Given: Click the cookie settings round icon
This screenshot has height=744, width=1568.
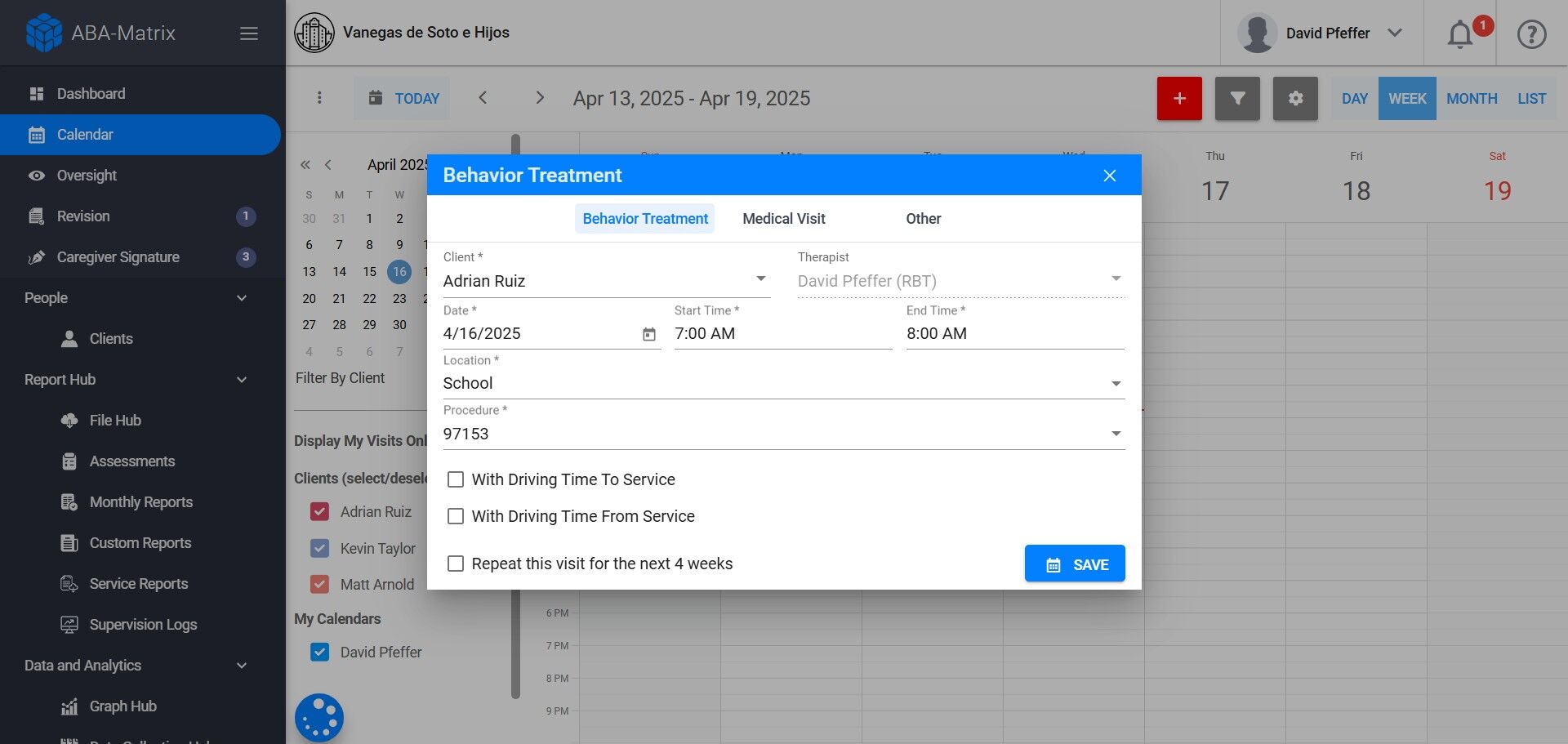Looking at the screenshot, I should 319,718.
